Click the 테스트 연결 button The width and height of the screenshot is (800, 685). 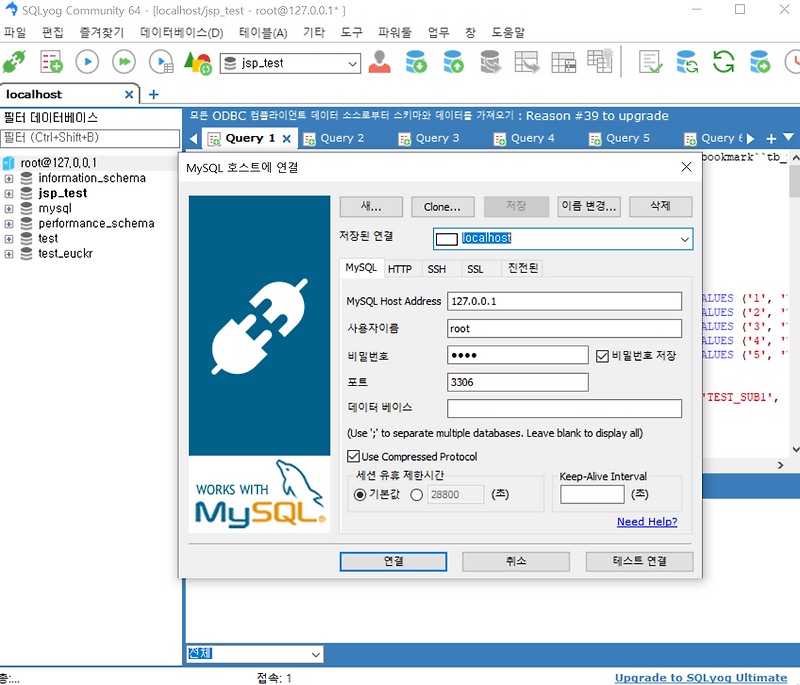639,561
